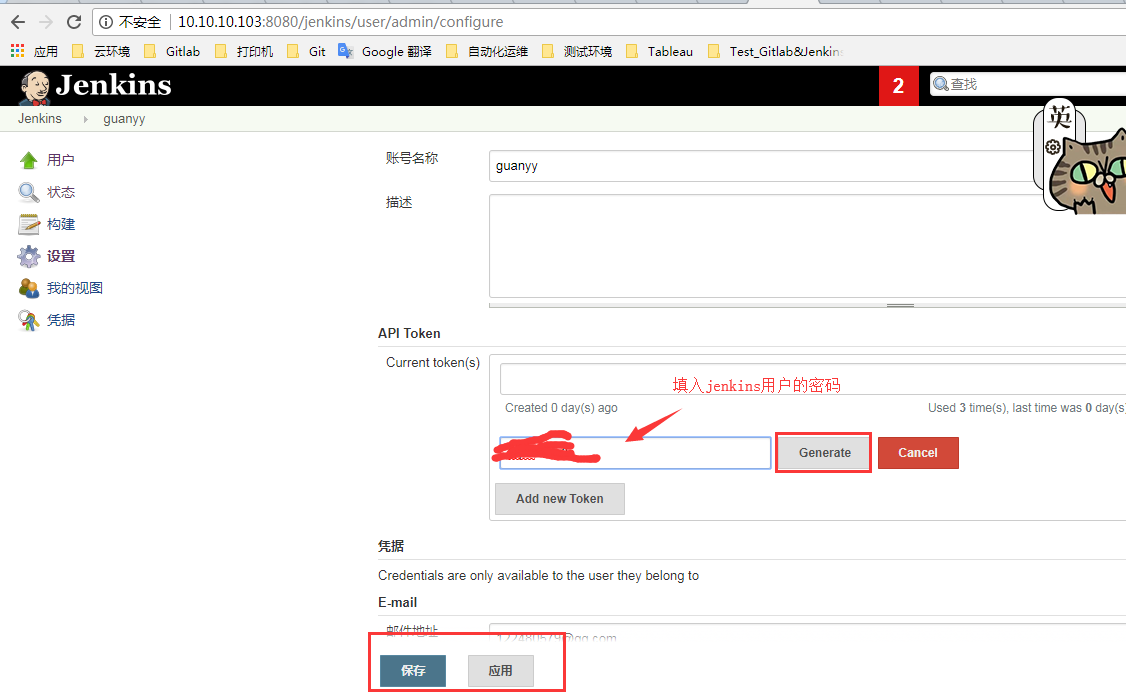Click the 'Credentials are only available' text
The width and height of the screenshot is (1126, 697).
click(538, 576)
